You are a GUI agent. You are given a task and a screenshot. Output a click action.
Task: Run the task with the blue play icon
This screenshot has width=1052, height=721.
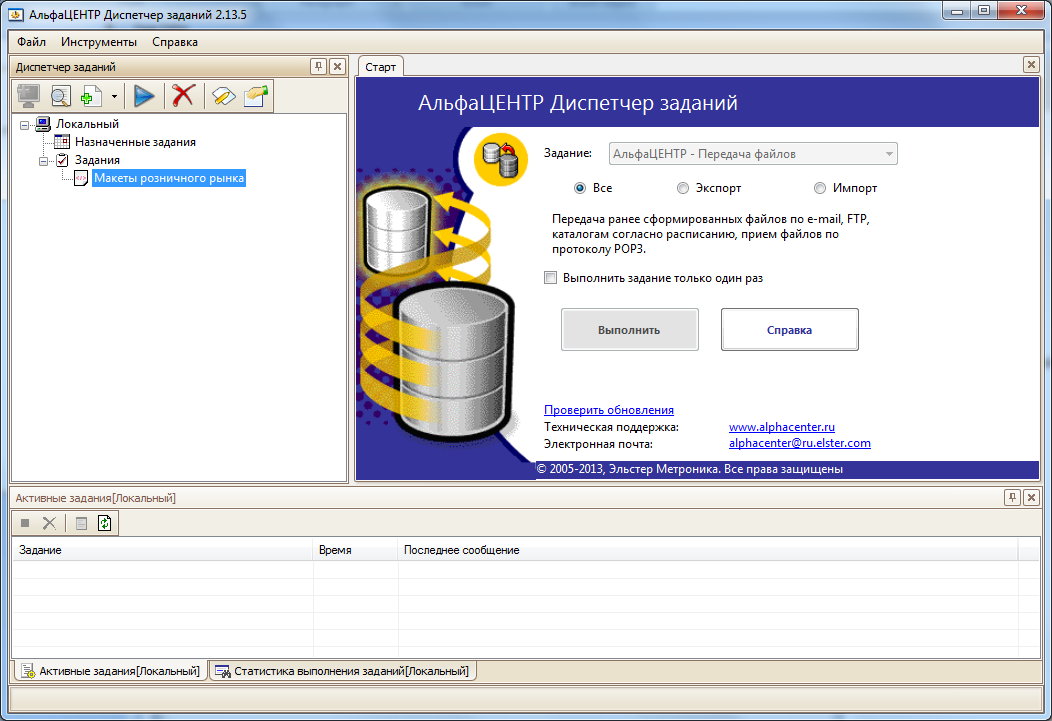(144, 96)
